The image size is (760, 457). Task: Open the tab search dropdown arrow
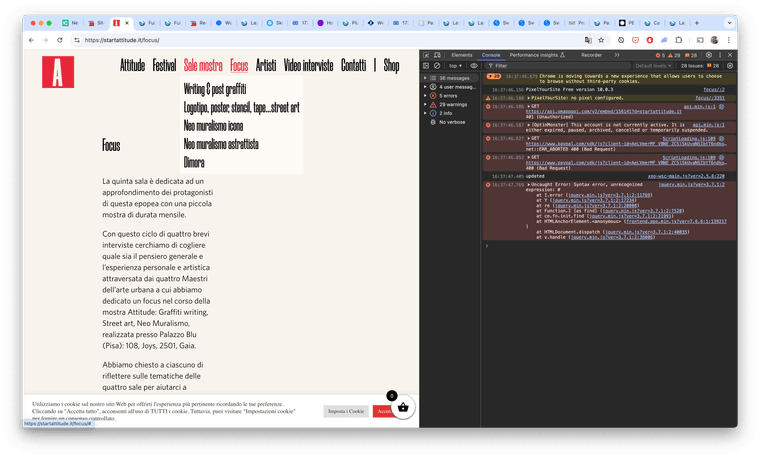tap(729, 23)
